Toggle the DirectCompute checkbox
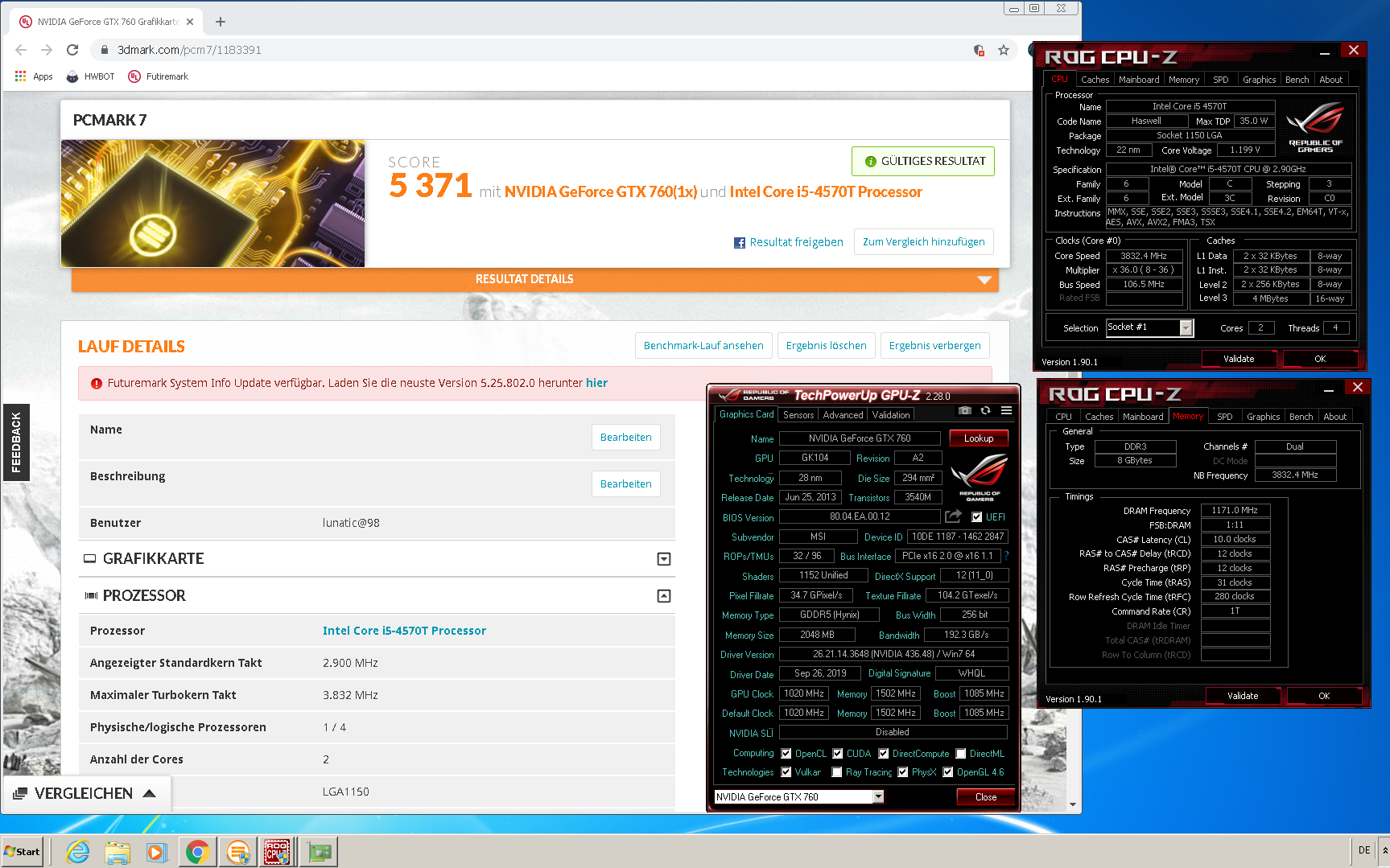 coord(884,754)
